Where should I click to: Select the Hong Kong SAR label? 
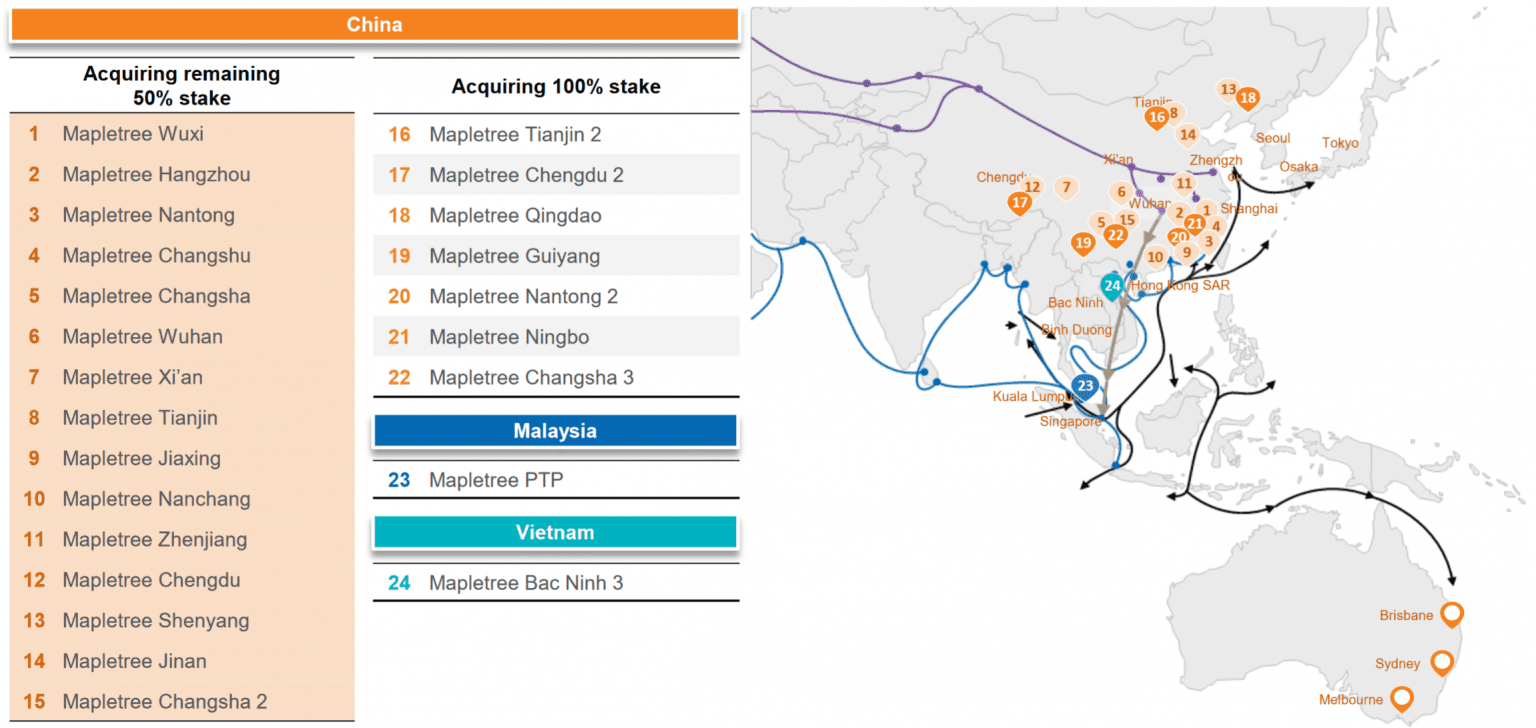(1182, 285)
